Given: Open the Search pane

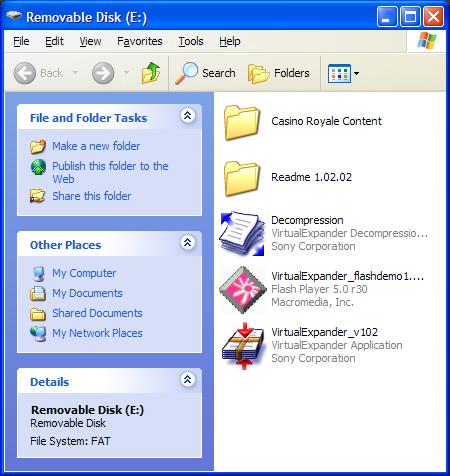Looking at the screenshot, I should point(206,73).
